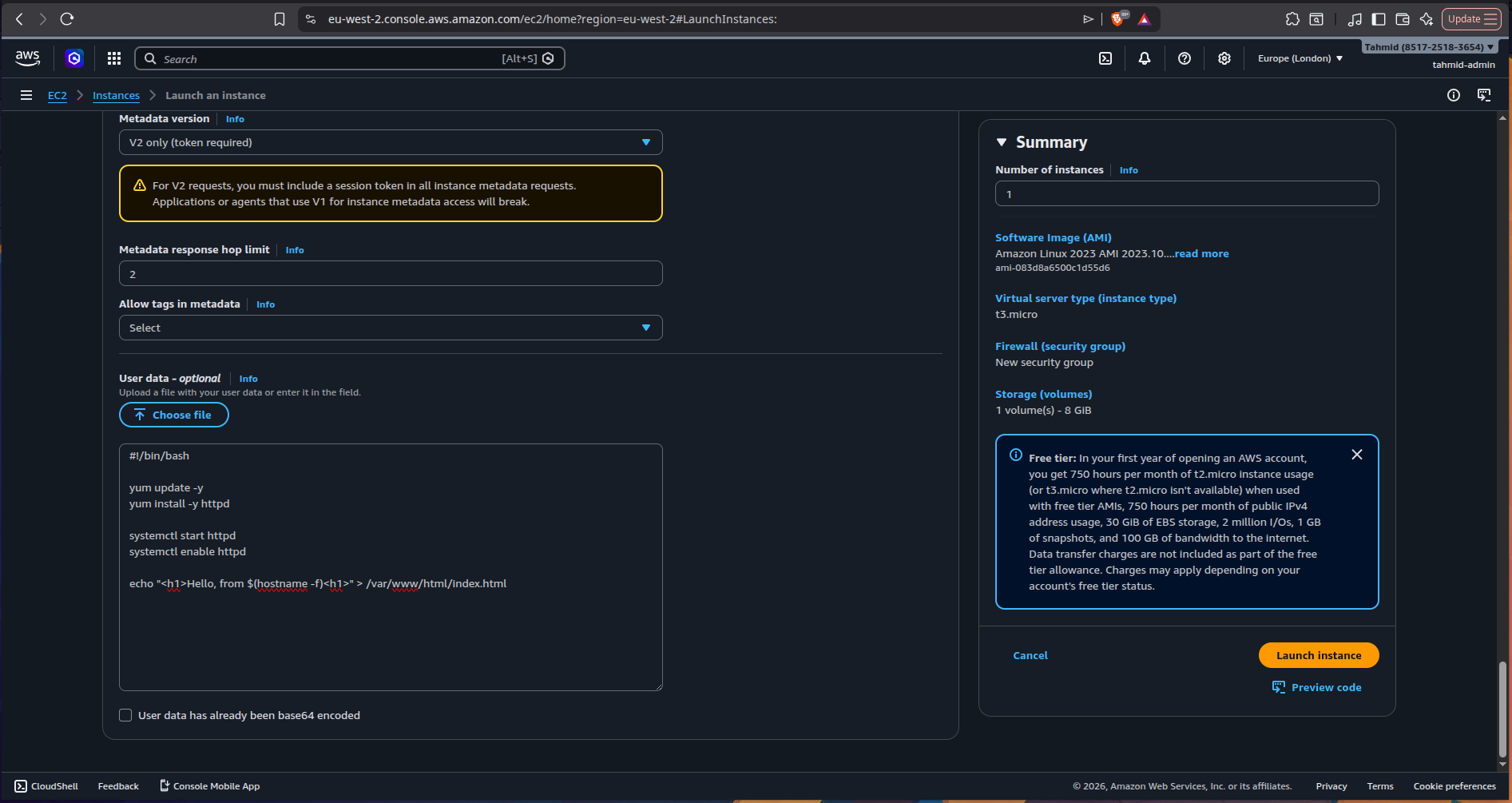The width and height of the screenshot is (1512, 803).
Task: Open the browser media control music icon
Action: (x=1355, y=19)
